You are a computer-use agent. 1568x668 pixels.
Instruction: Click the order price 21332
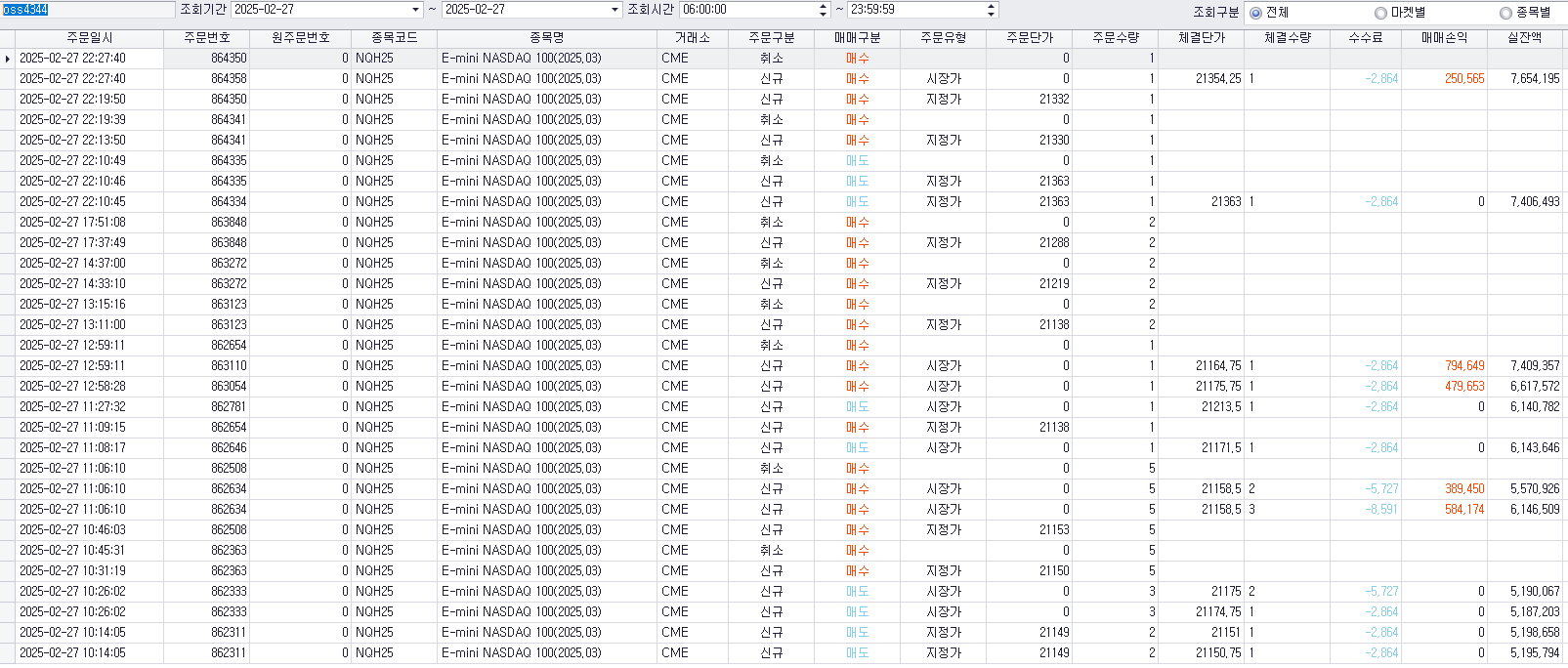click(1054, 100)
